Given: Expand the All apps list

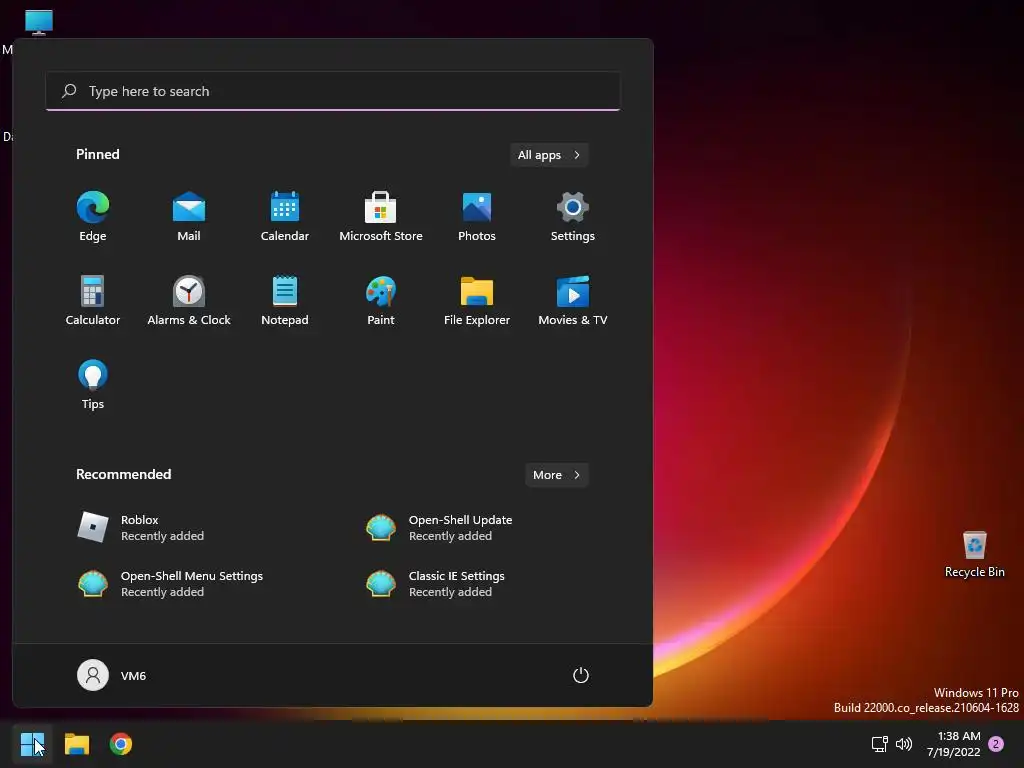Looking at the screenshot, I should click(x=549, y=155).
